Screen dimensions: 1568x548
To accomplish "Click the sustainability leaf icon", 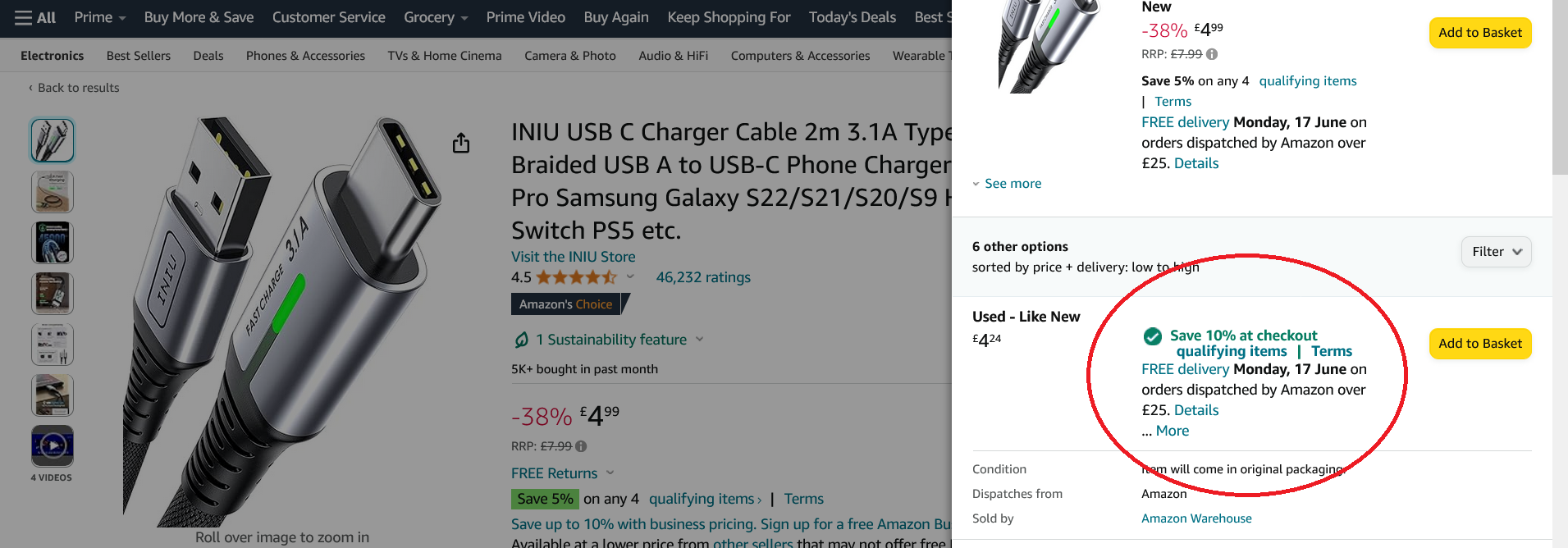I will [x=521, y=340].
